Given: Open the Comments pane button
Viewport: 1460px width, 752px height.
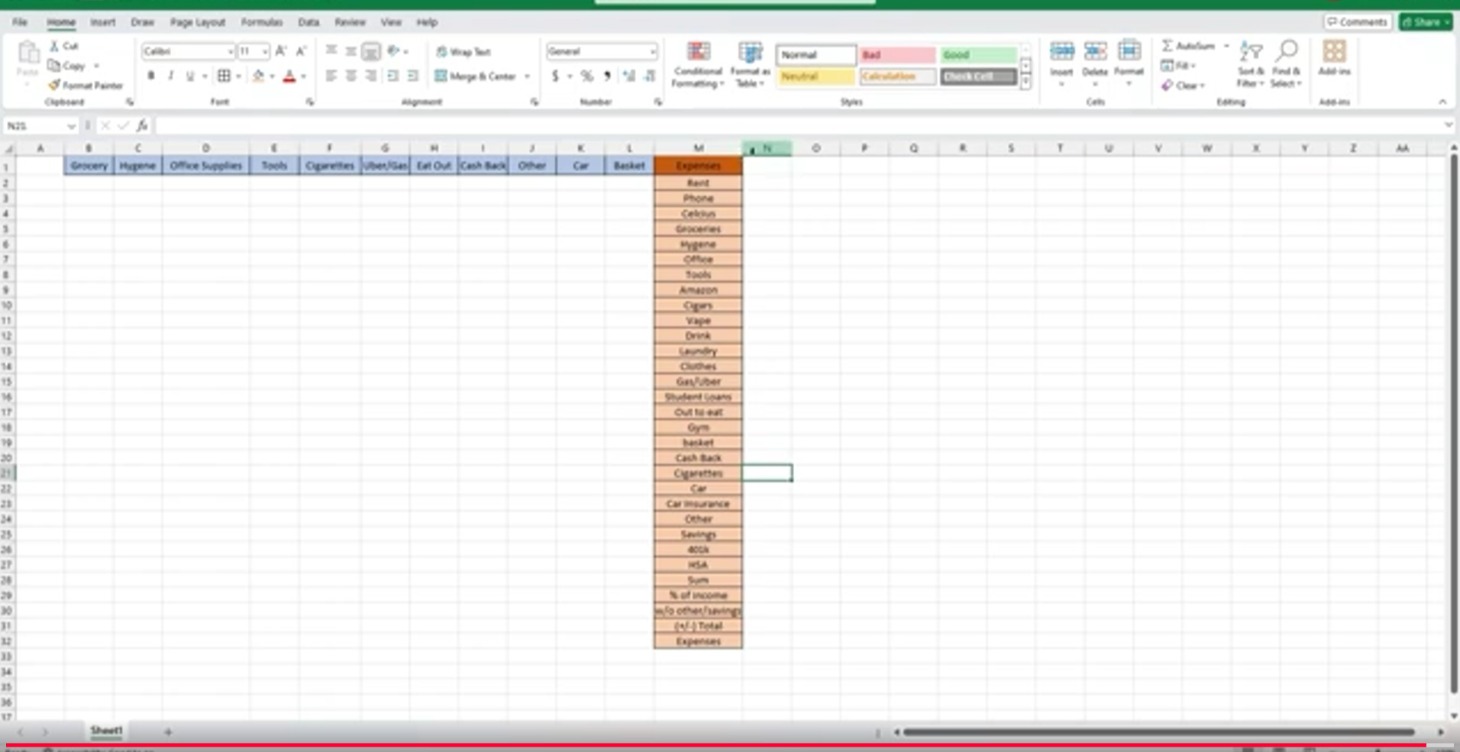Looking at the screenshot, I should (1357, 22).
